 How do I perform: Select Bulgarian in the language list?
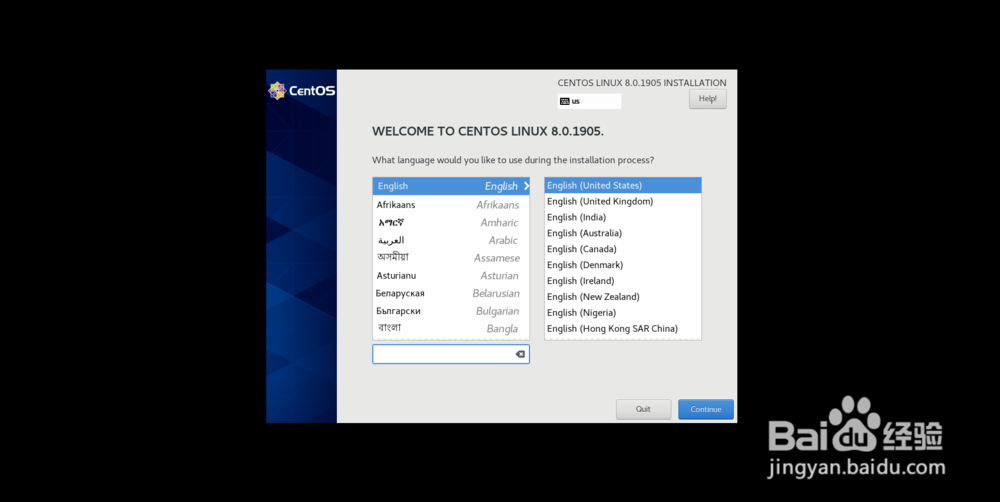(451, 311)
